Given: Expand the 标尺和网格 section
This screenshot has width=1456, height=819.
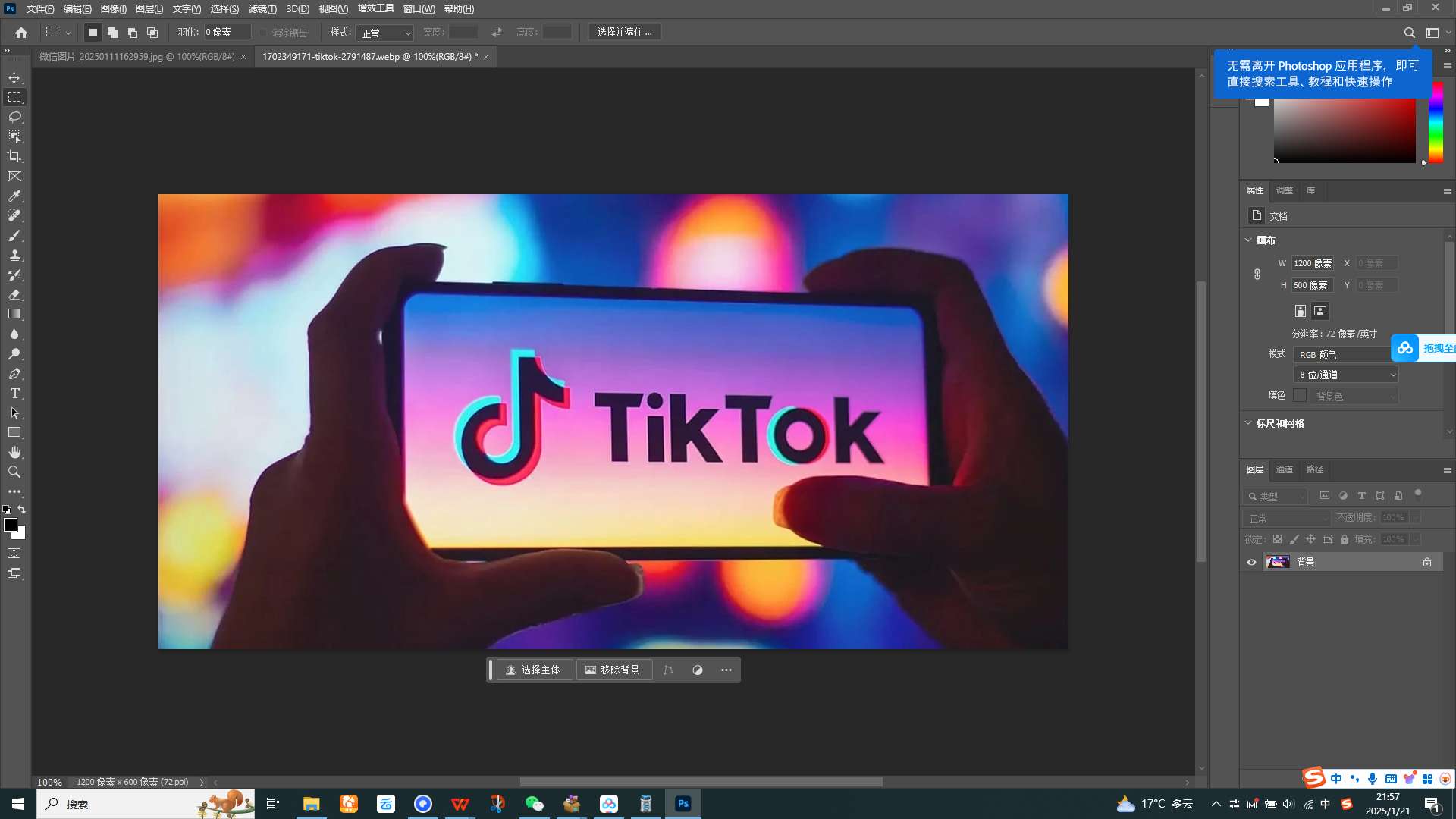Looking at the screenshot, I should tap(1248, 423).
